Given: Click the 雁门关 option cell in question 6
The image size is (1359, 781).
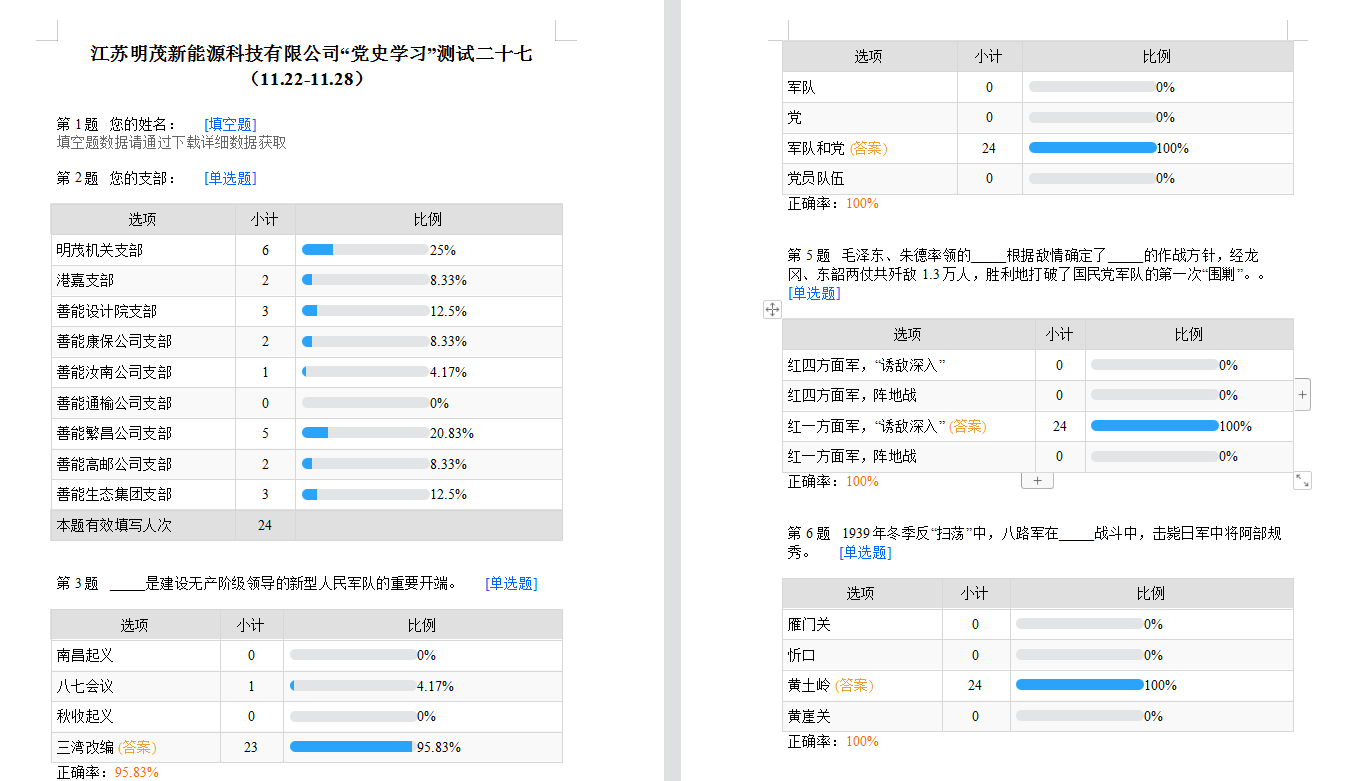Looking at the screenshot, I should point(861,624).
